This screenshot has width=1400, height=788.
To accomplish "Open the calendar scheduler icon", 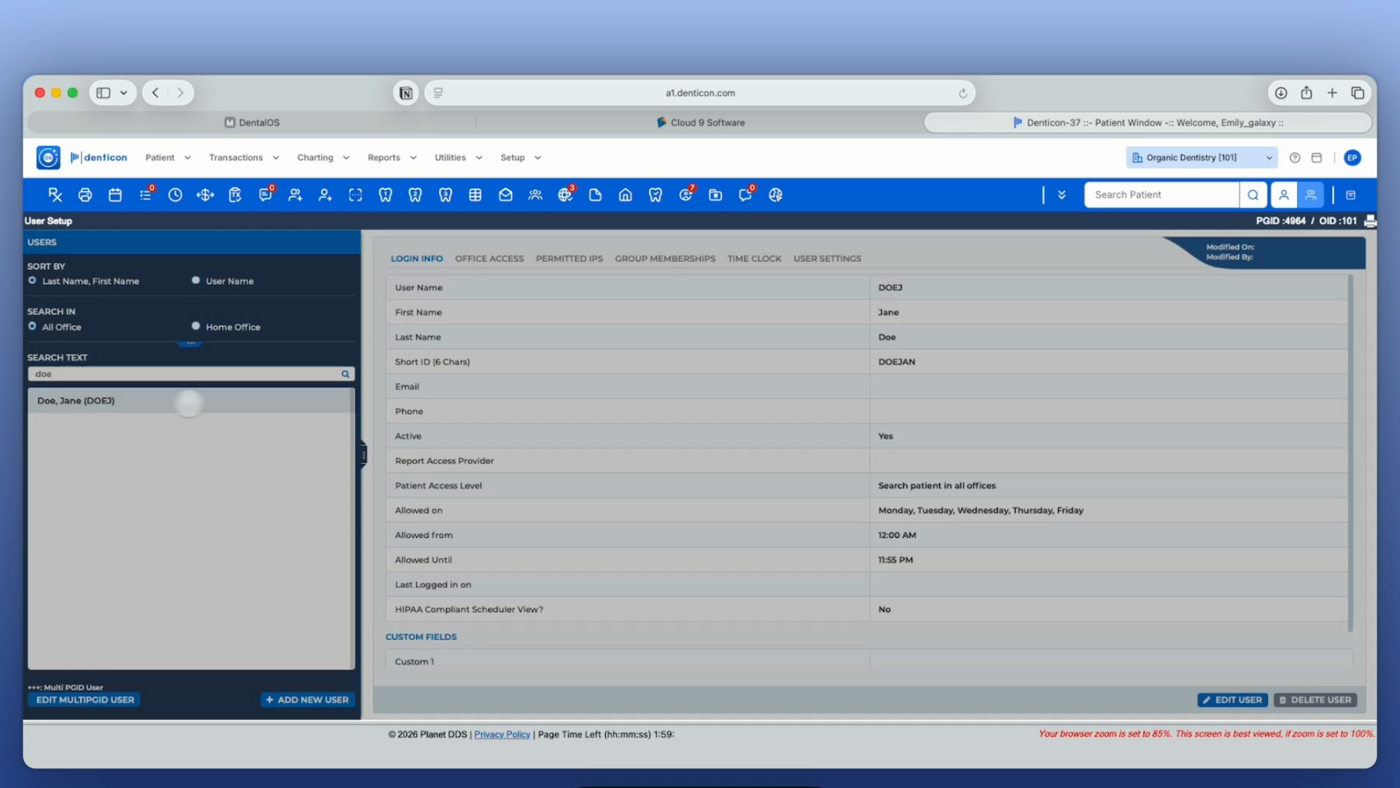I will [x=115, y=195].
